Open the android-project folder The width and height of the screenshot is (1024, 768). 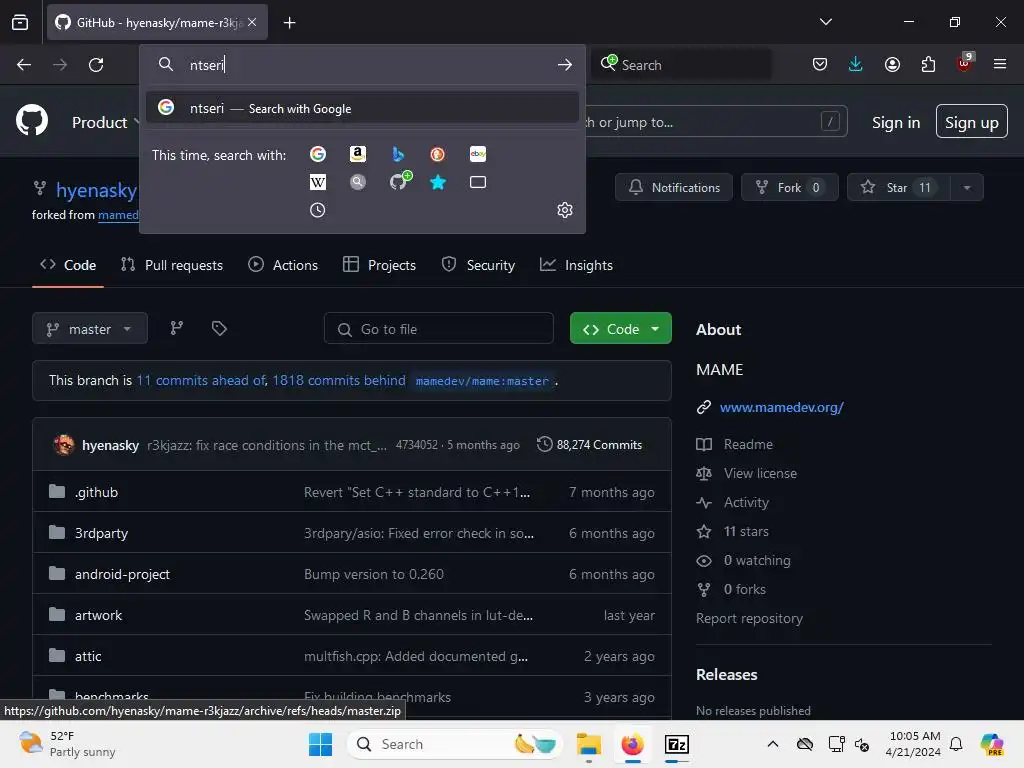(x=122, y=575)
